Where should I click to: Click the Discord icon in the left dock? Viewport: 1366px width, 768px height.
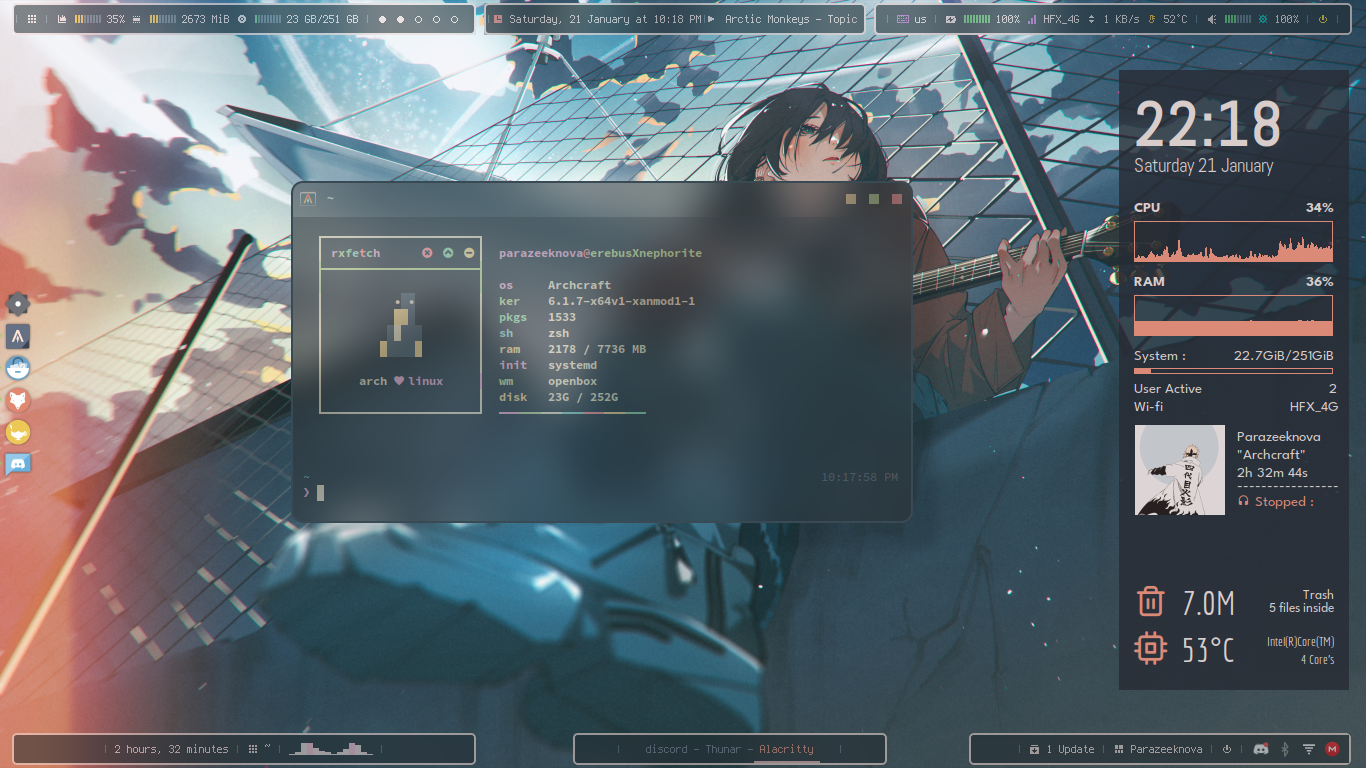18,463
